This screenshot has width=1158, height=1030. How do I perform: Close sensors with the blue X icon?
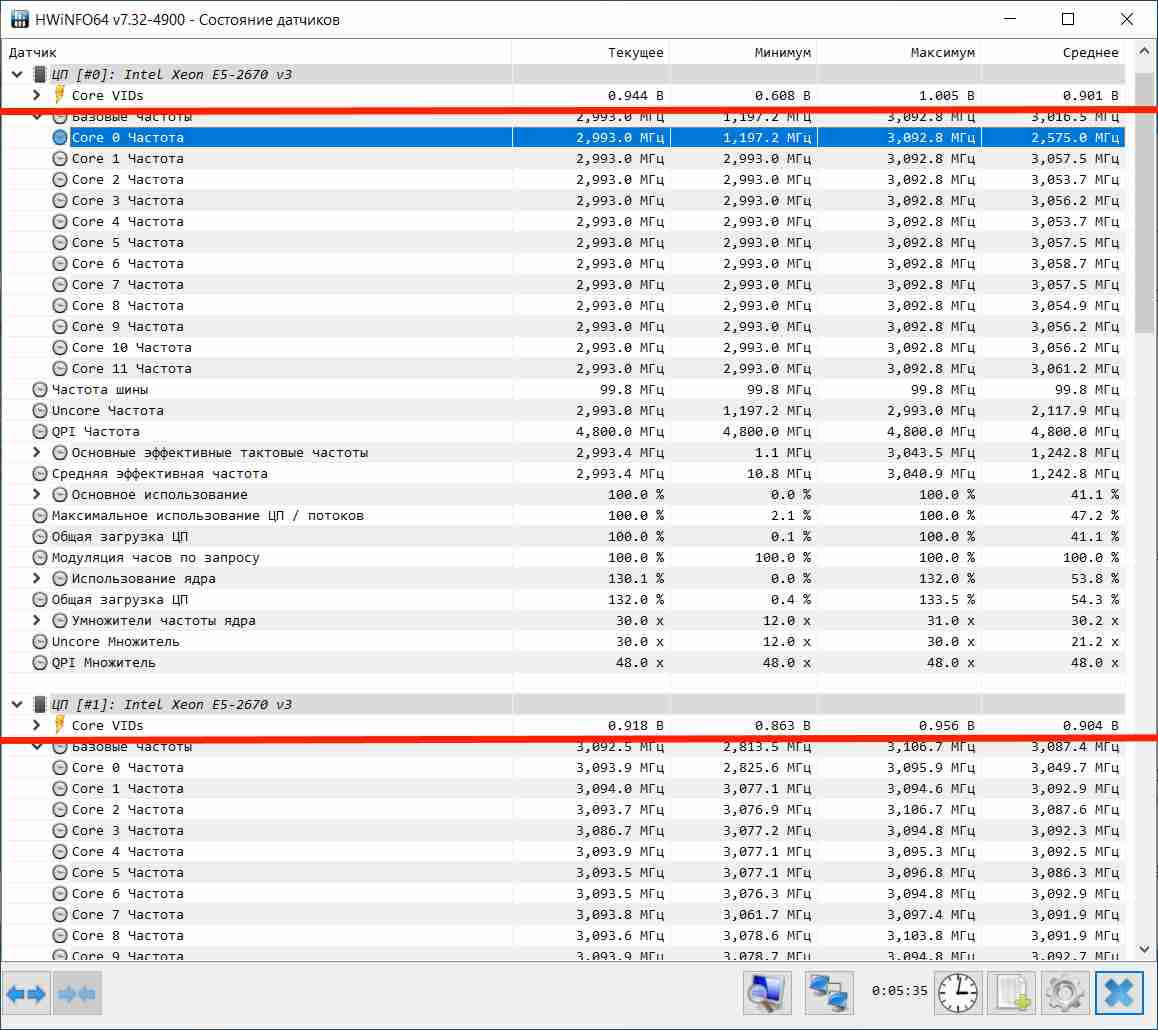click(1119, 993)
